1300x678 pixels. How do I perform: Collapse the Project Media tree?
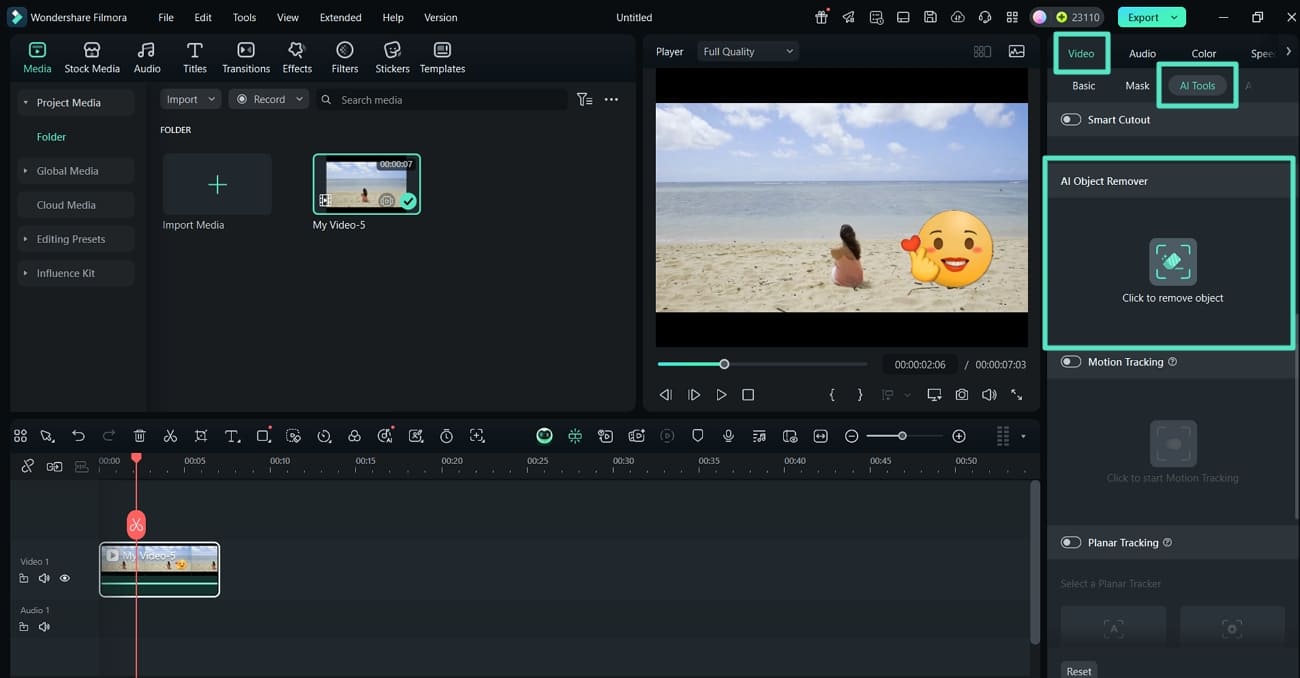[x=25, y=103]
